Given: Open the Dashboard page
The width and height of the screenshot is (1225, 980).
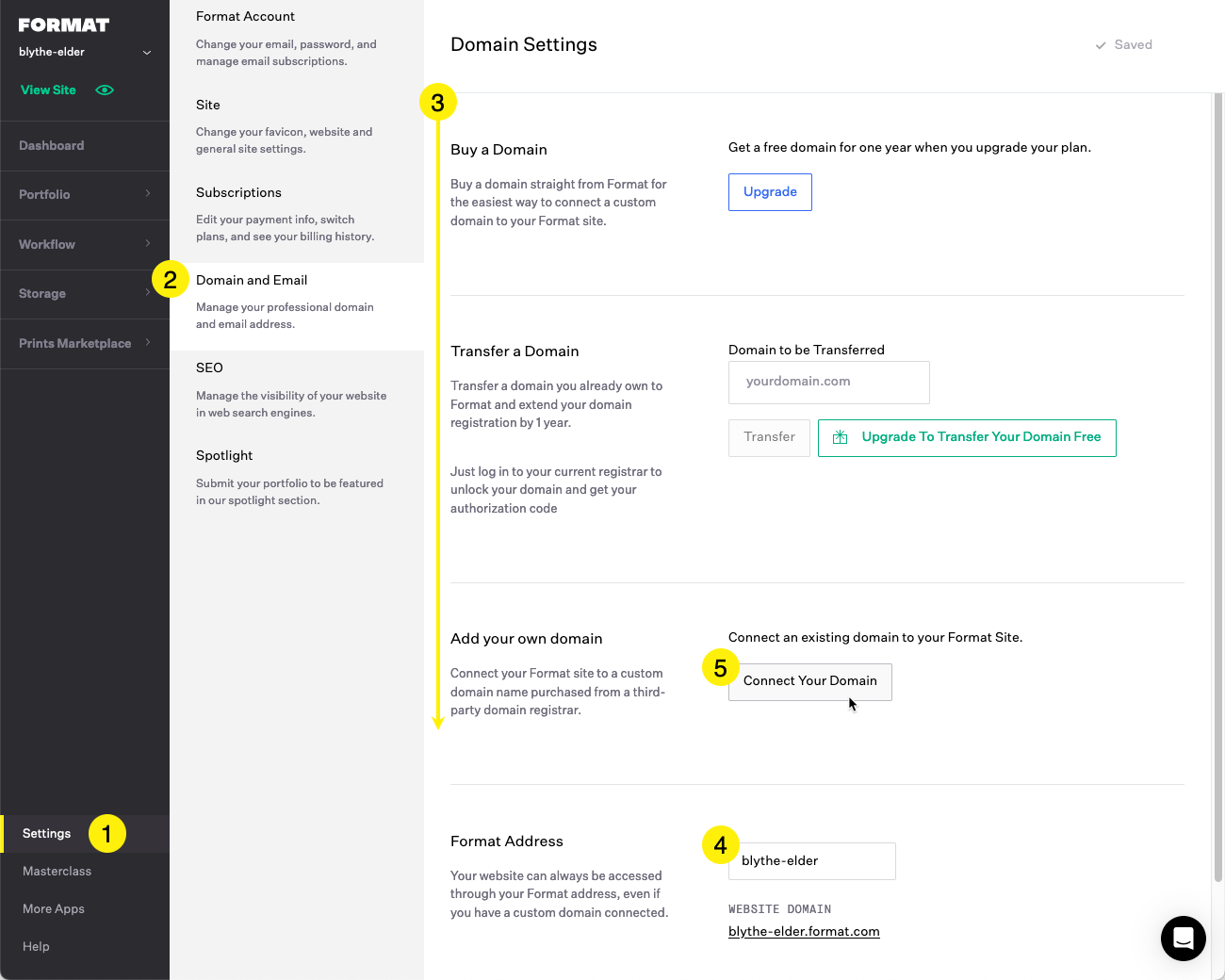Looking at the screenshot, I should pyautogui.click(x=52, y=146).
